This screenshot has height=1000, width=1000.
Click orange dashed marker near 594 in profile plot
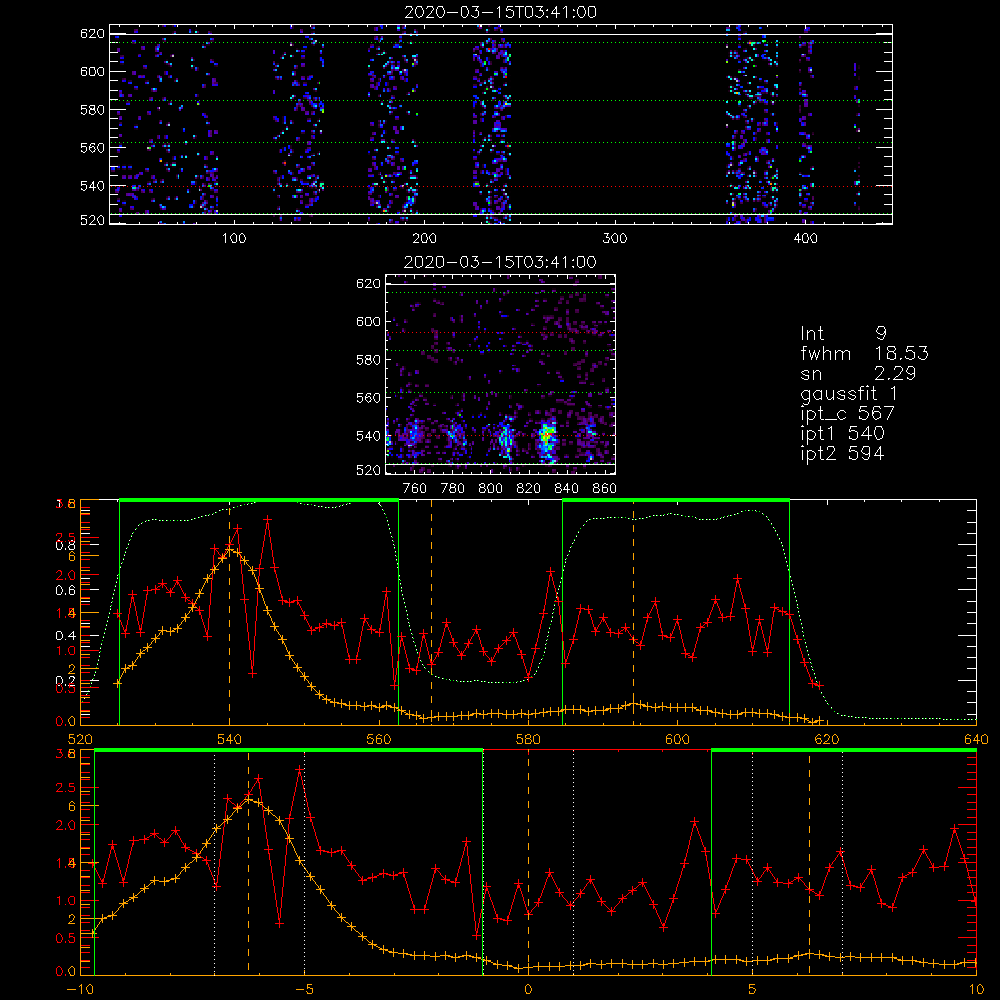[633, 612]
